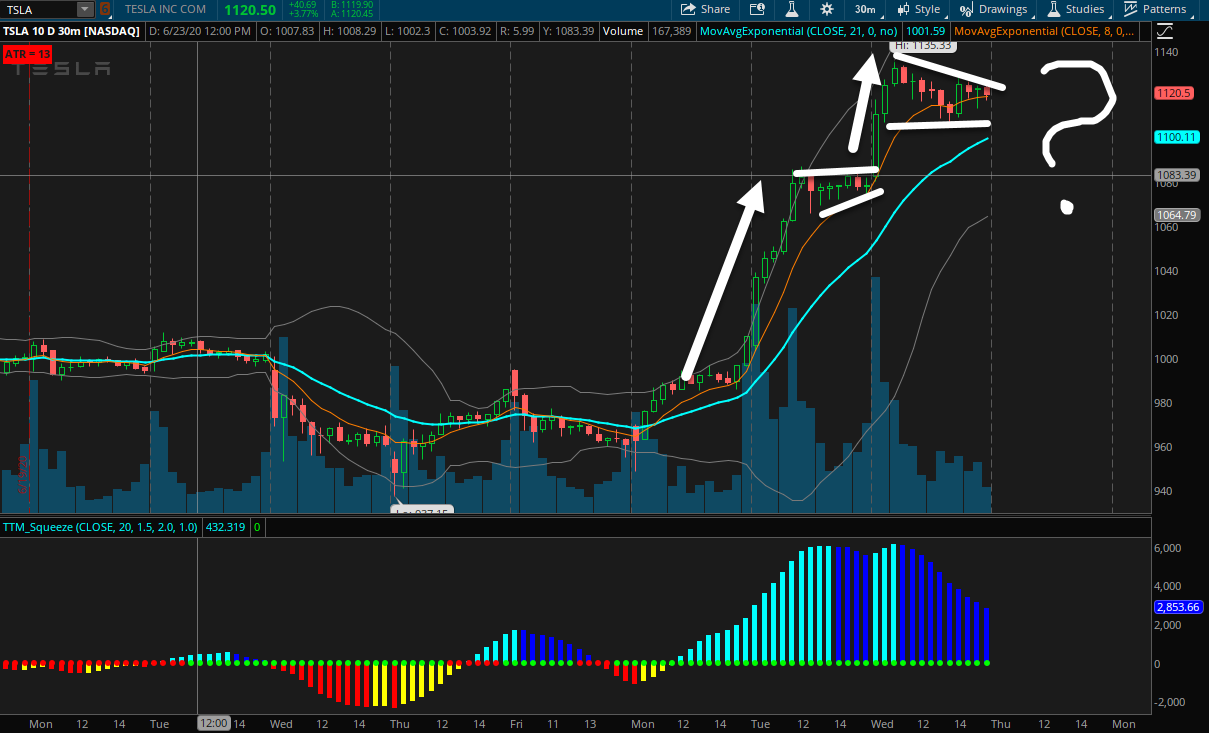The height and width of the screenshot is (733, 1209).
Task: Click the orange symbol link number icon
Action: coord(105,9)
